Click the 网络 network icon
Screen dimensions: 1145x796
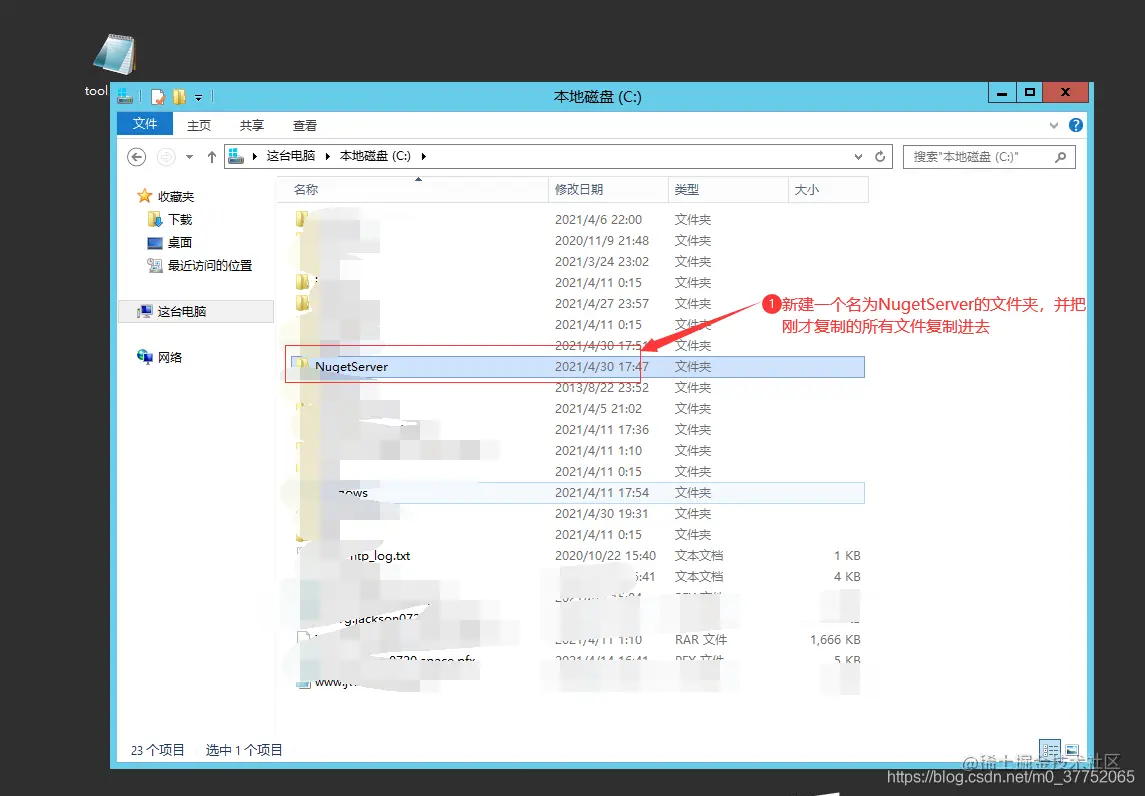click(x=145, y=356)
